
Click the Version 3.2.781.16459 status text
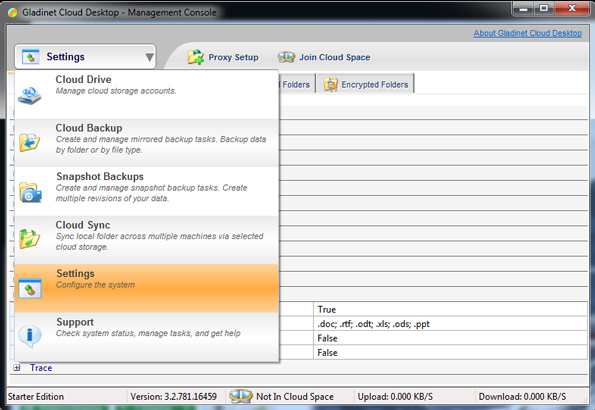click(173, 396)
